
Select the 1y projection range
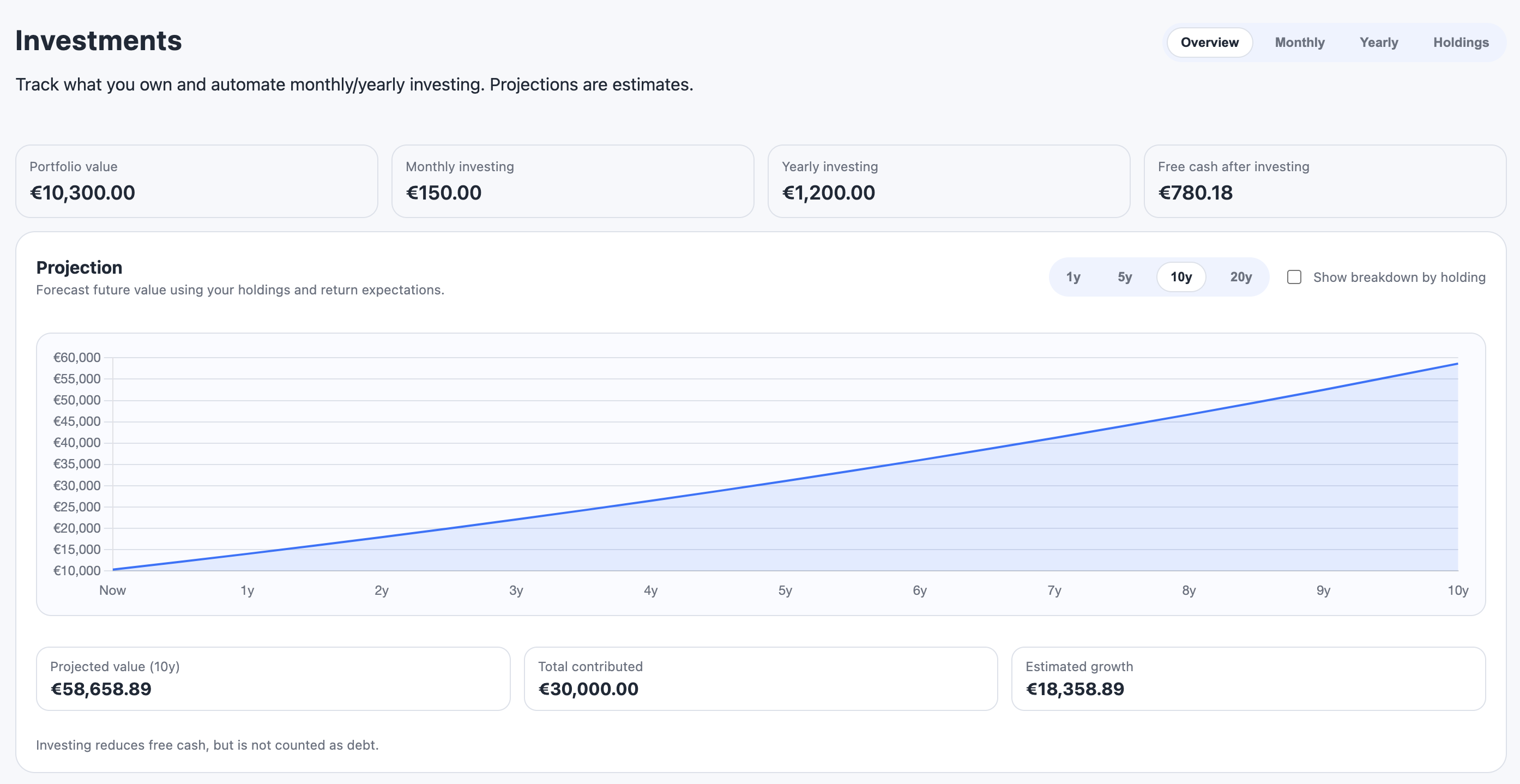coord(1075,276)
